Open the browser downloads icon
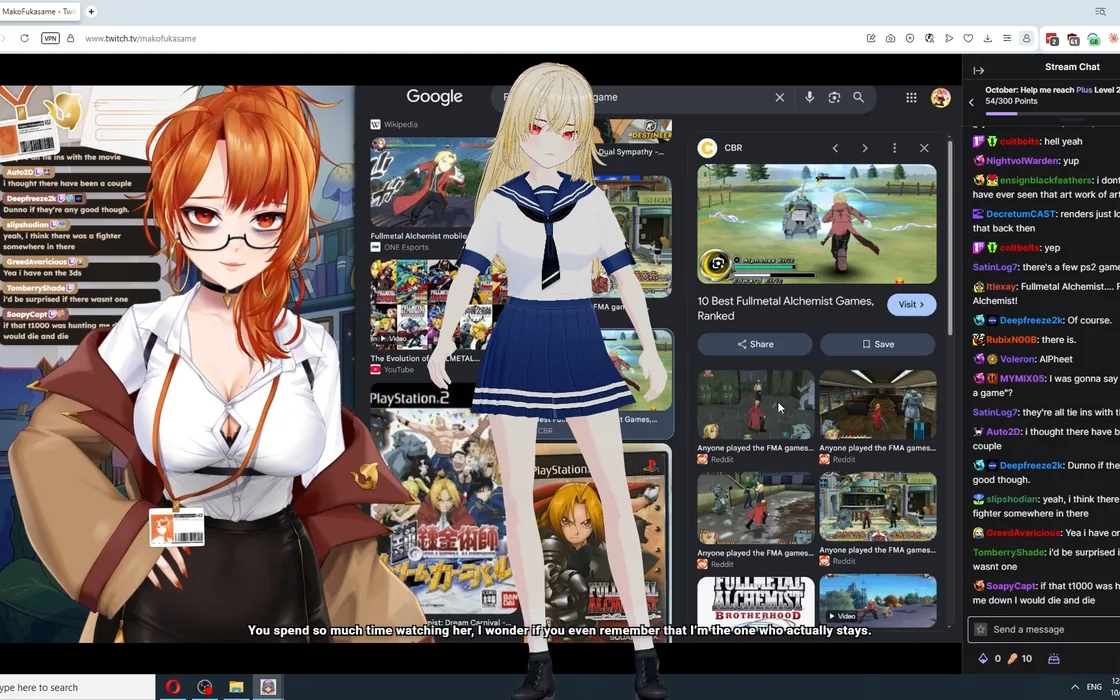 (988, 39)
